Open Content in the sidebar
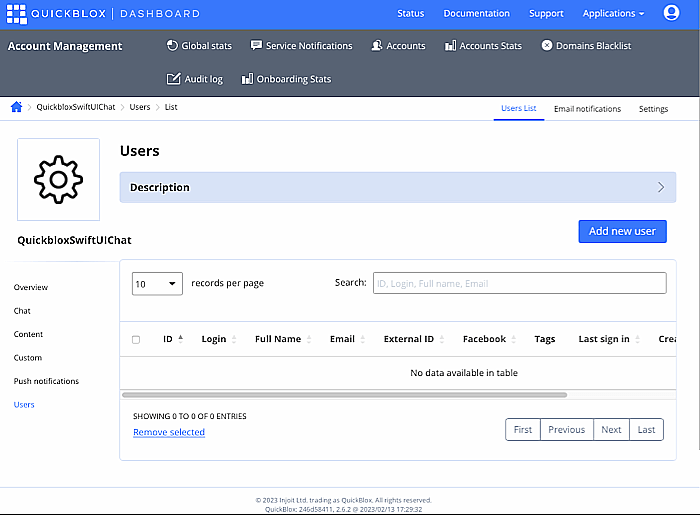Viewport: 700px width, 515px height. click(x=28, y=334)
